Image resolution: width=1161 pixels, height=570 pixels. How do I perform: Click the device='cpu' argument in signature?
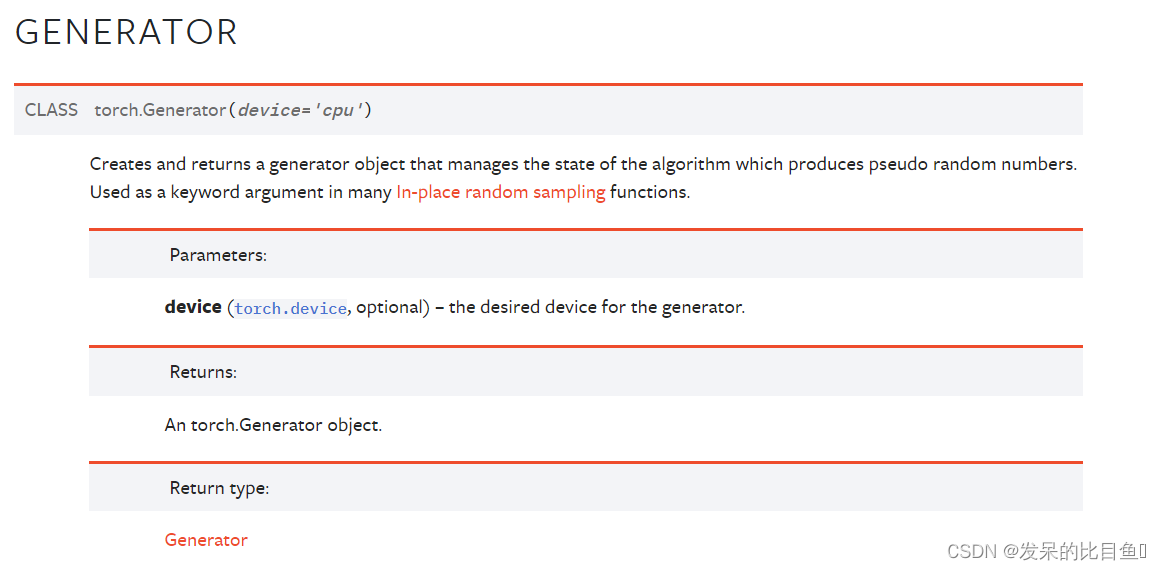(299, 110)
